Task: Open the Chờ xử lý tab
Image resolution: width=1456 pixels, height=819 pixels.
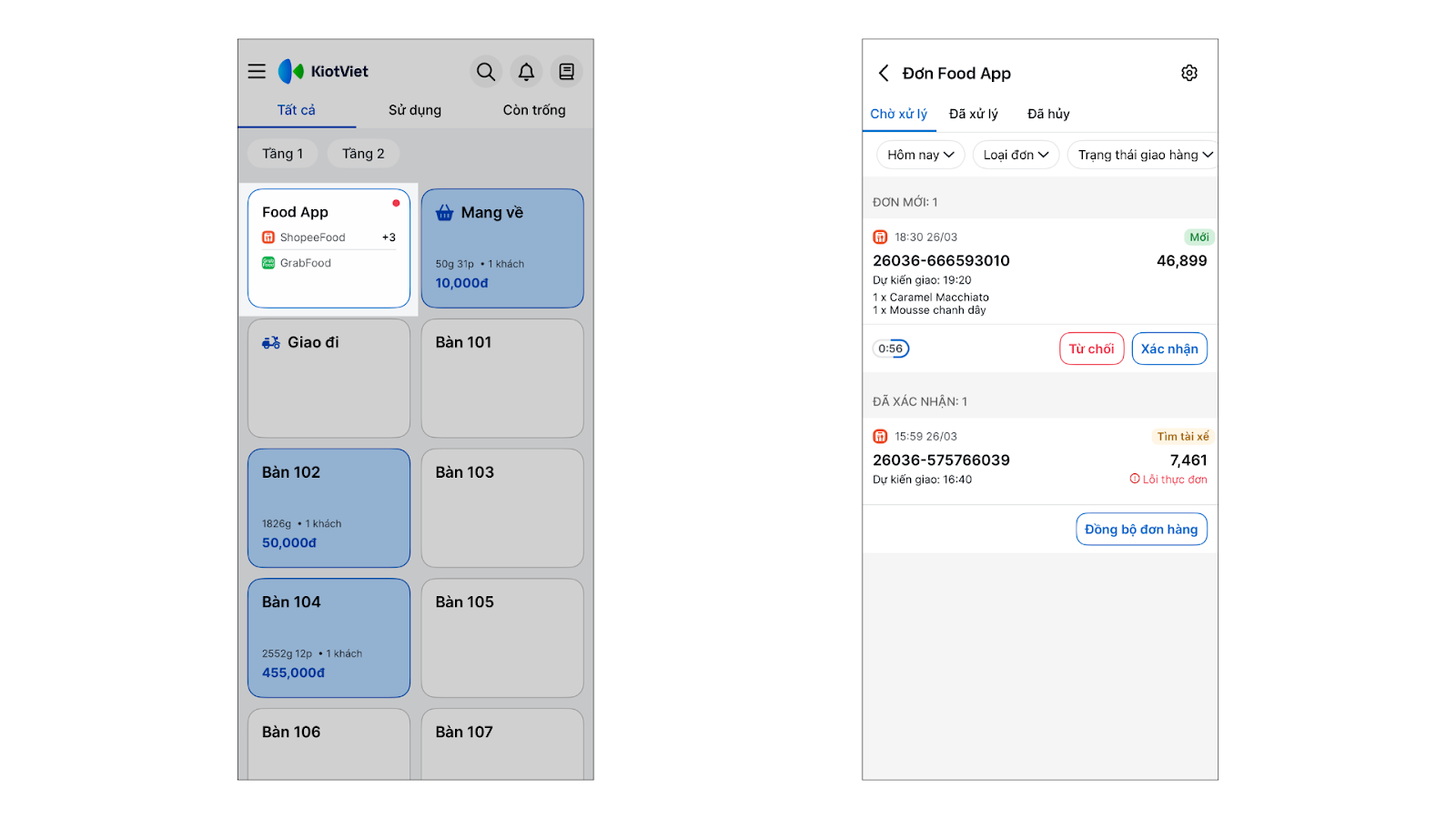Action: (899, 114)
